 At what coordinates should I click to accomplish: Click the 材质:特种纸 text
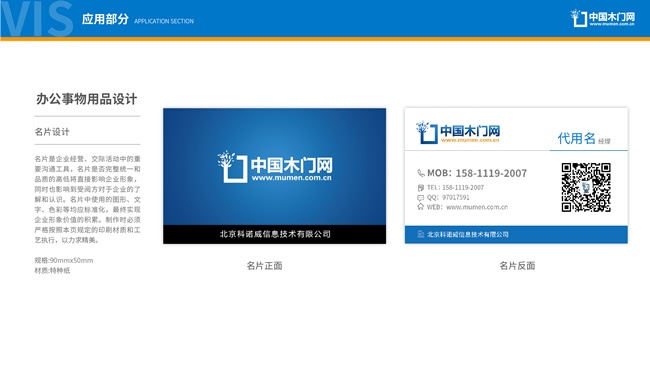52,270
